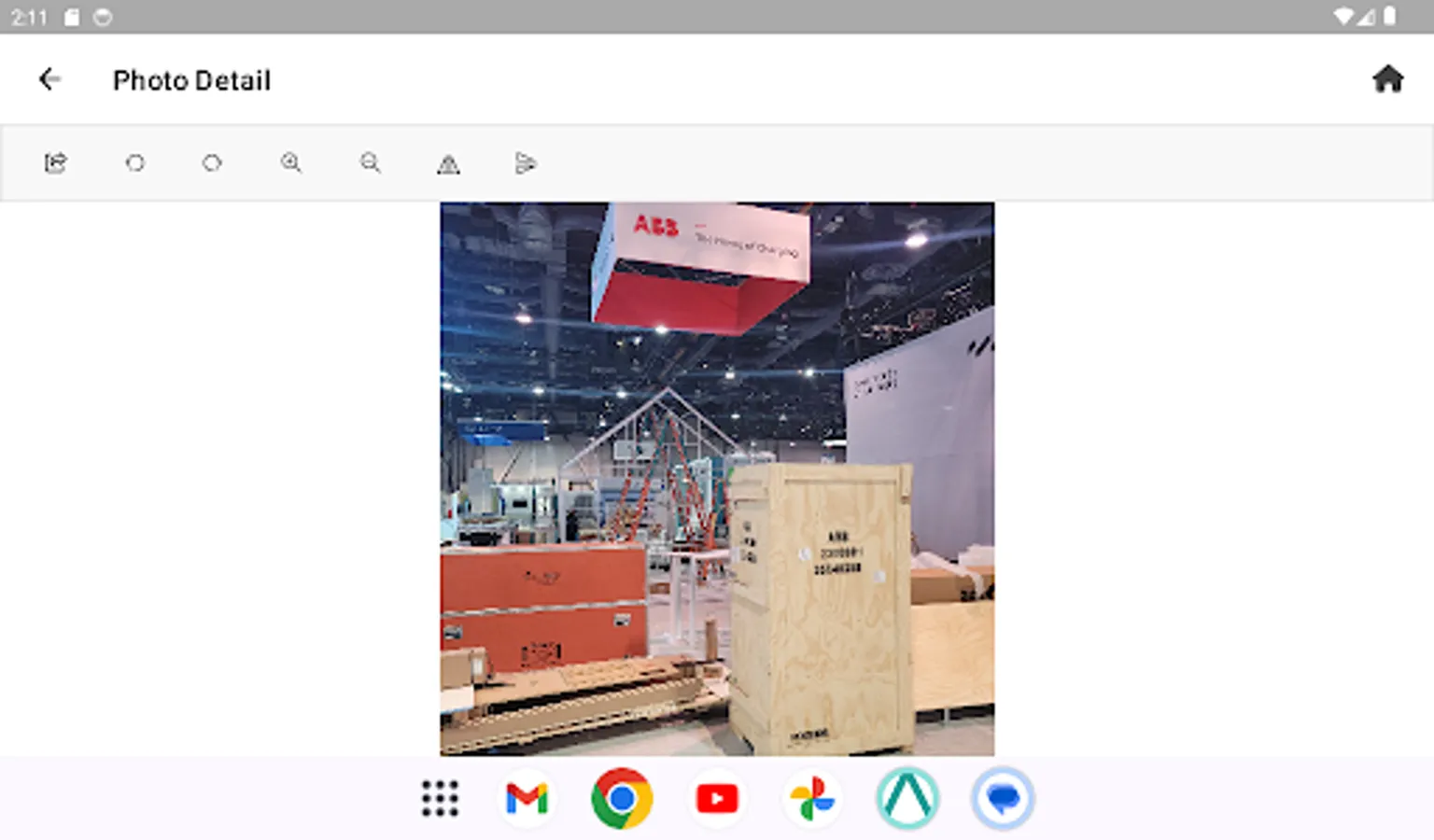Open the Messages app
This screenshot has height=840, width=1434.
click(1002, 797)
